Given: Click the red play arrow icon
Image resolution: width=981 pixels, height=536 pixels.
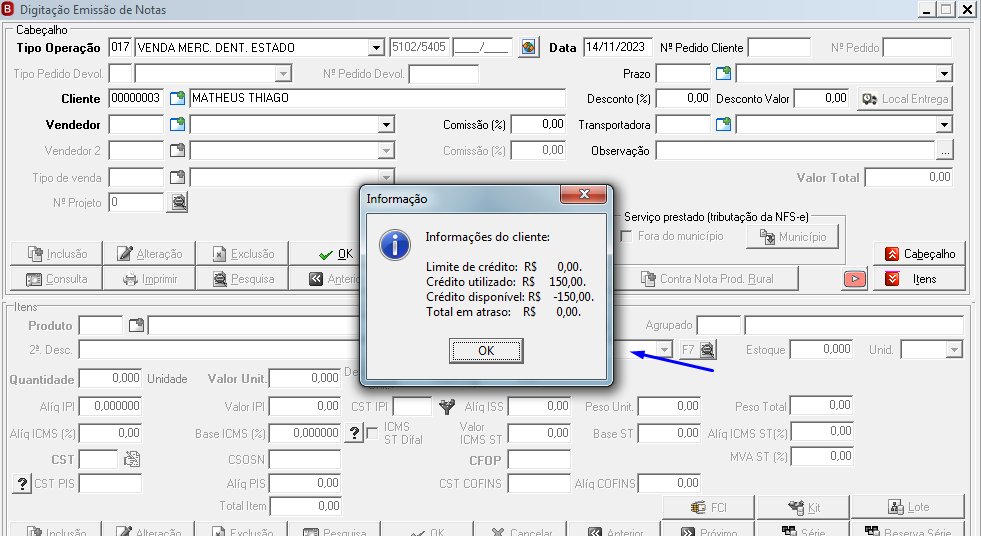Looking at the screenshot, I should (x=855, y=279).
